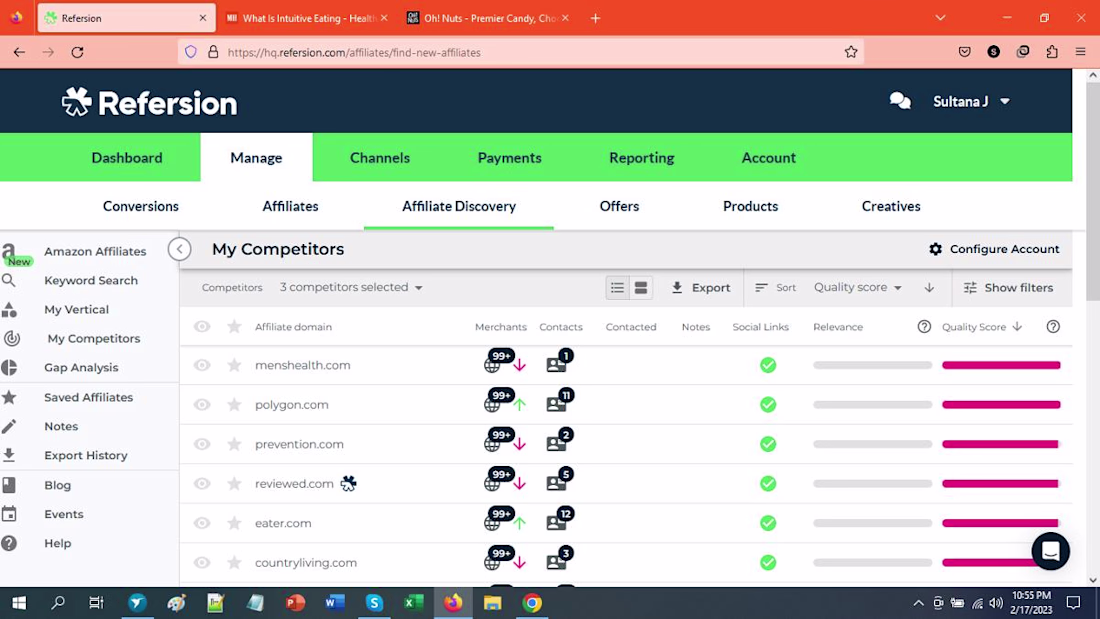Star menshealth.com as saved affiliate

pyautogui.click(x=234, y=366)
